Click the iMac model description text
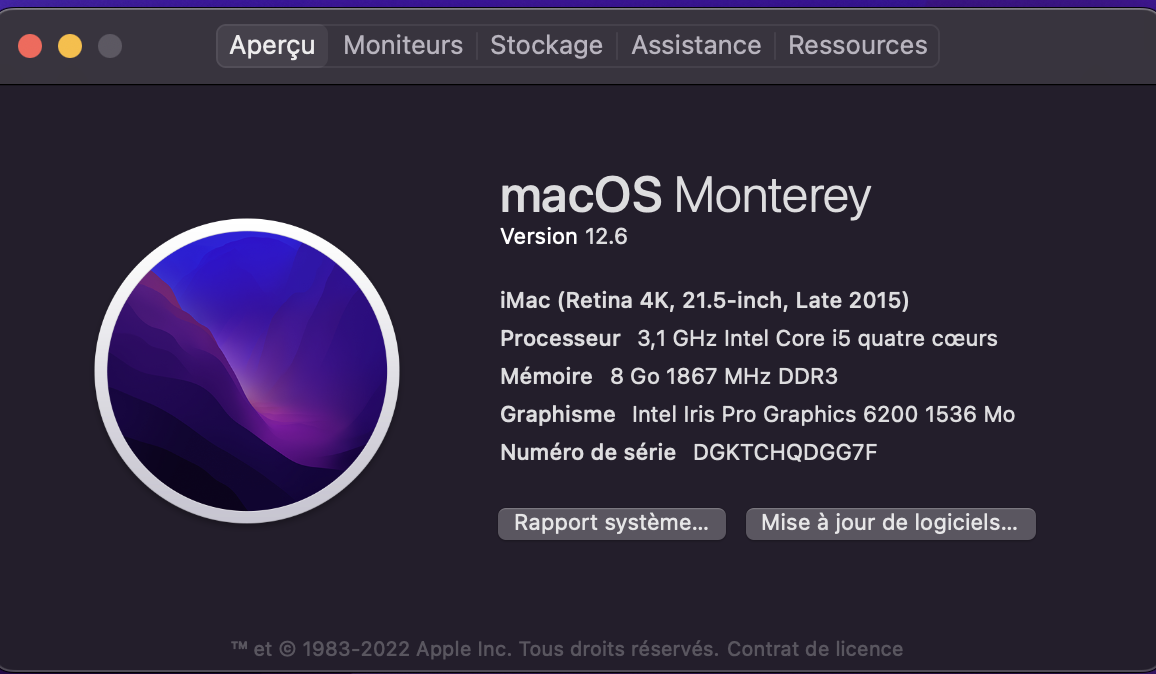Screen dimensions: 1156x674 (703, 299)
